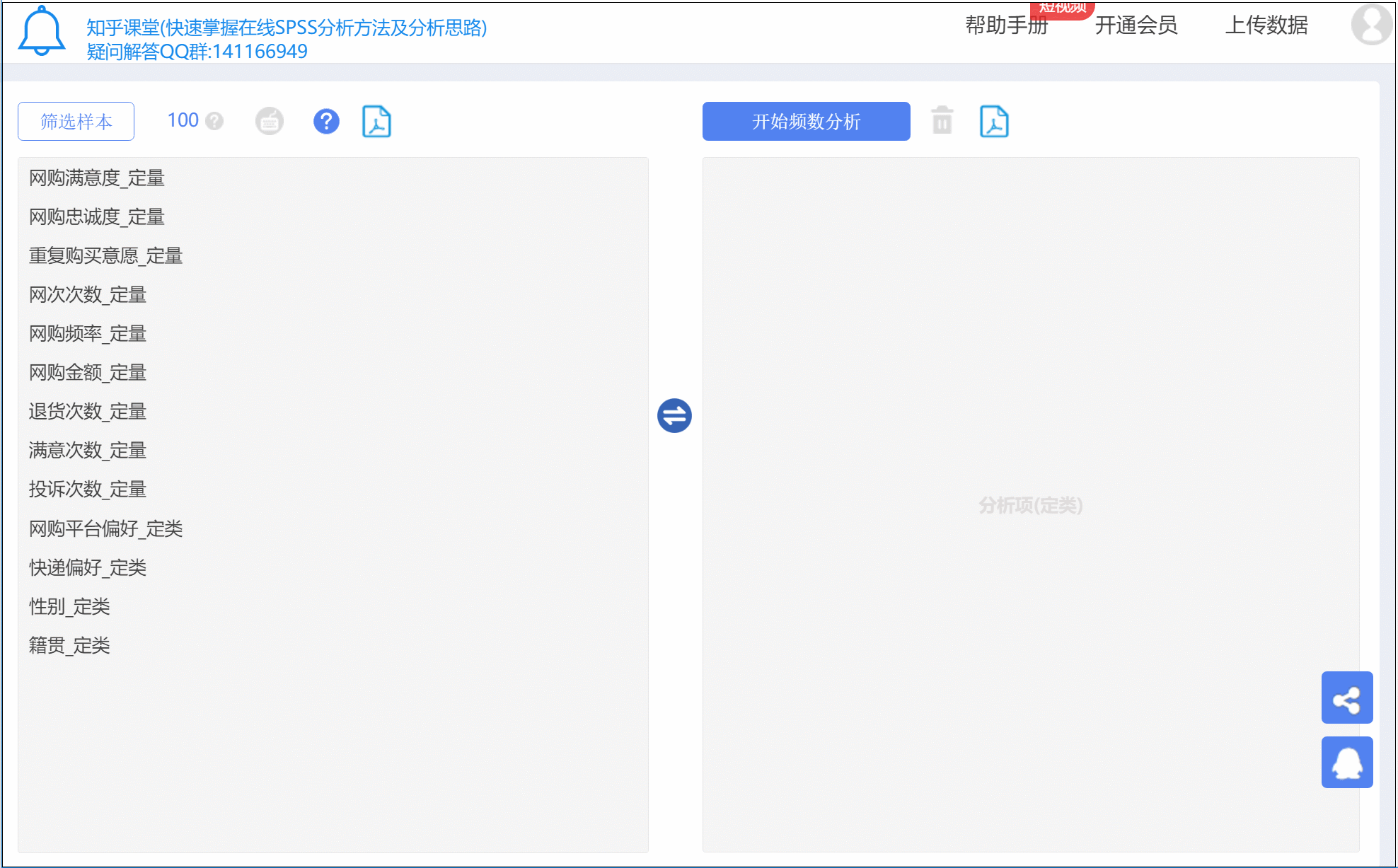Click the swap arrows transfer icon
Viewport: 1398px width, 868px height.
click(674, 415)
